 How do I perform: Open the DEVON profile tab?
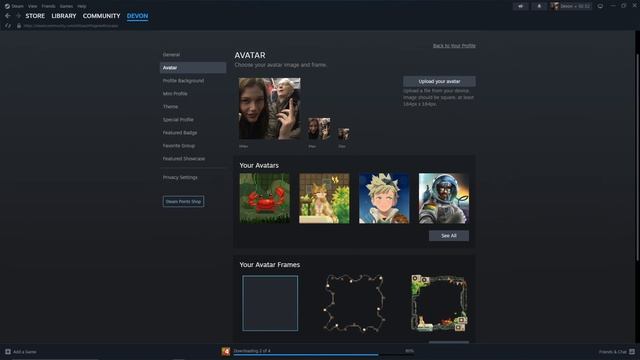138,16
